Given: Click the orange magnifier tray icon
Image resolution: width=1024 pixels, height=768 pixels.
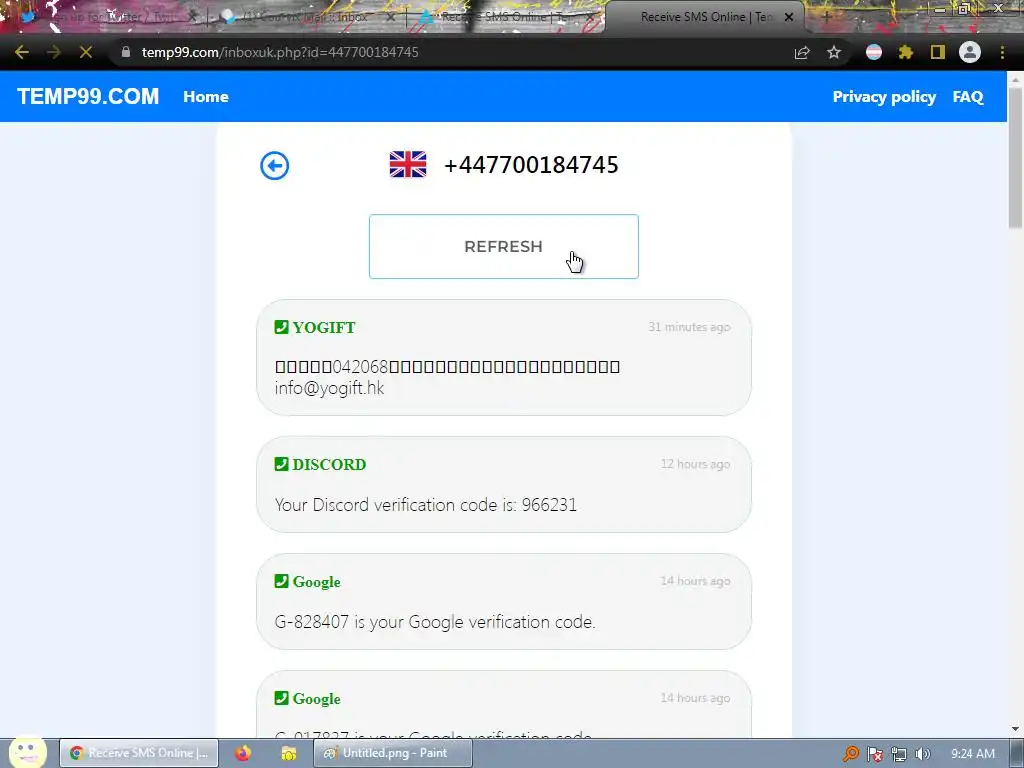Looking at the screenshot, I should (850, 754).
